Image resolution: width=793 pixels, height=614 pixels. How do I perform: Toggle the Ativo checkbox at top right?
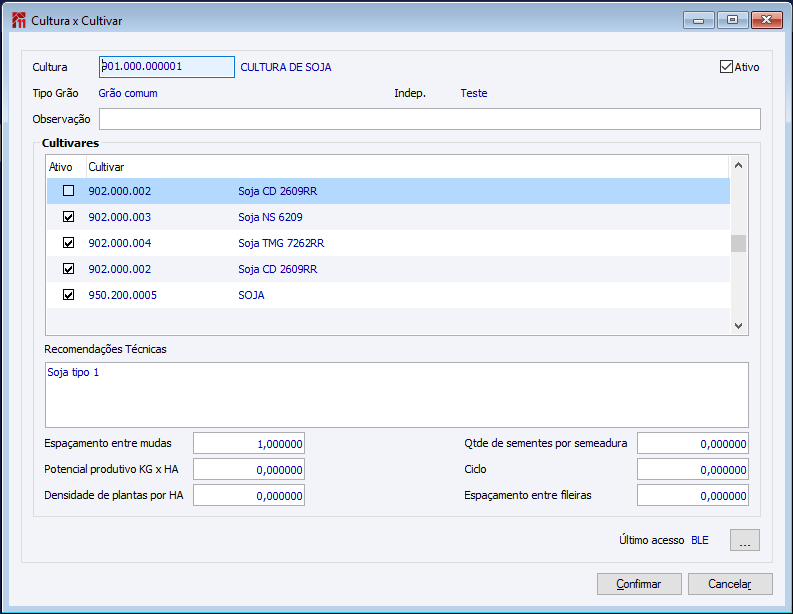click(x=727, y=67)
